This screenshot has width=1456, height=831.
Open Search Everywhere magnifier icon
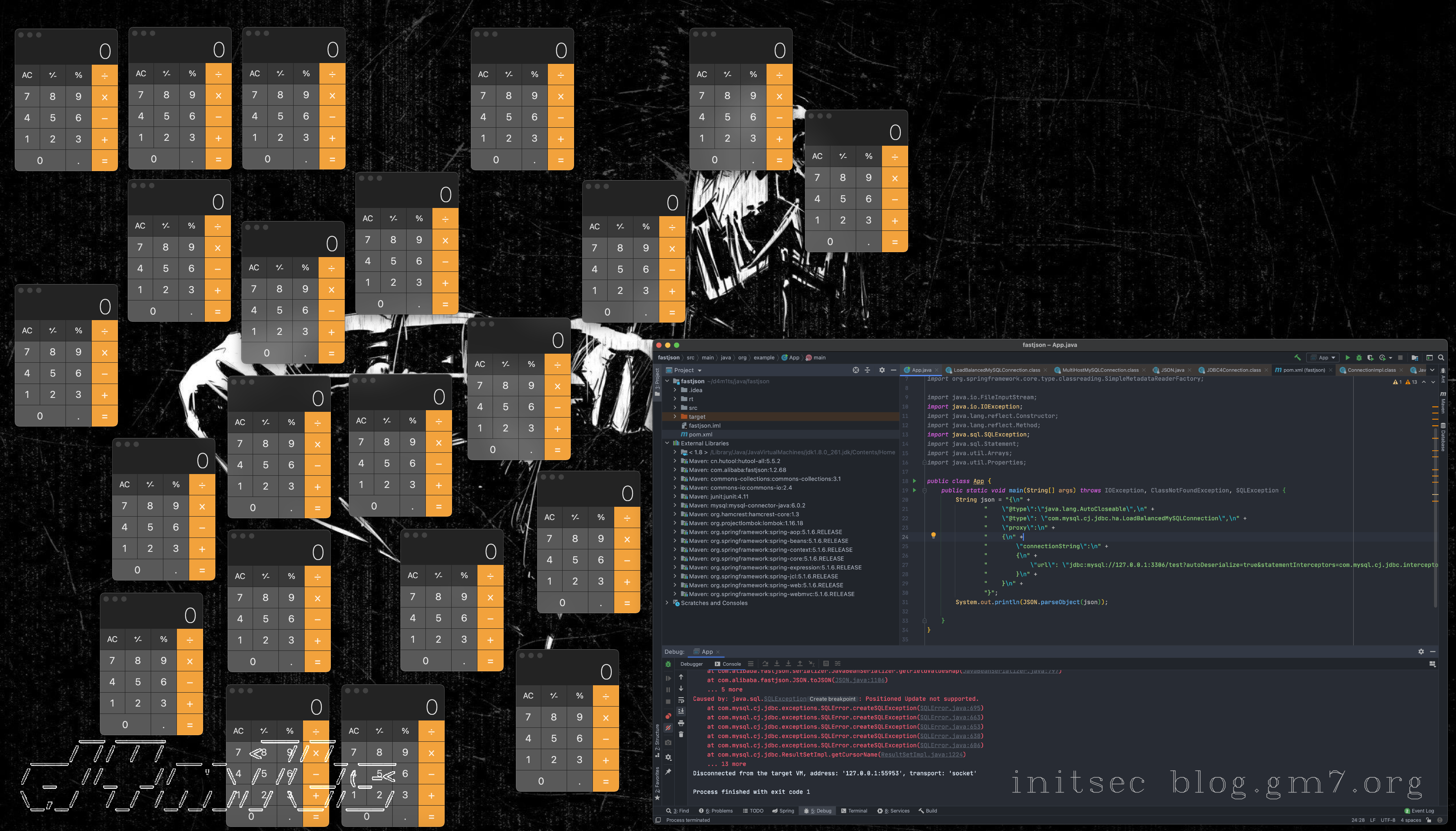point(1440,358)
